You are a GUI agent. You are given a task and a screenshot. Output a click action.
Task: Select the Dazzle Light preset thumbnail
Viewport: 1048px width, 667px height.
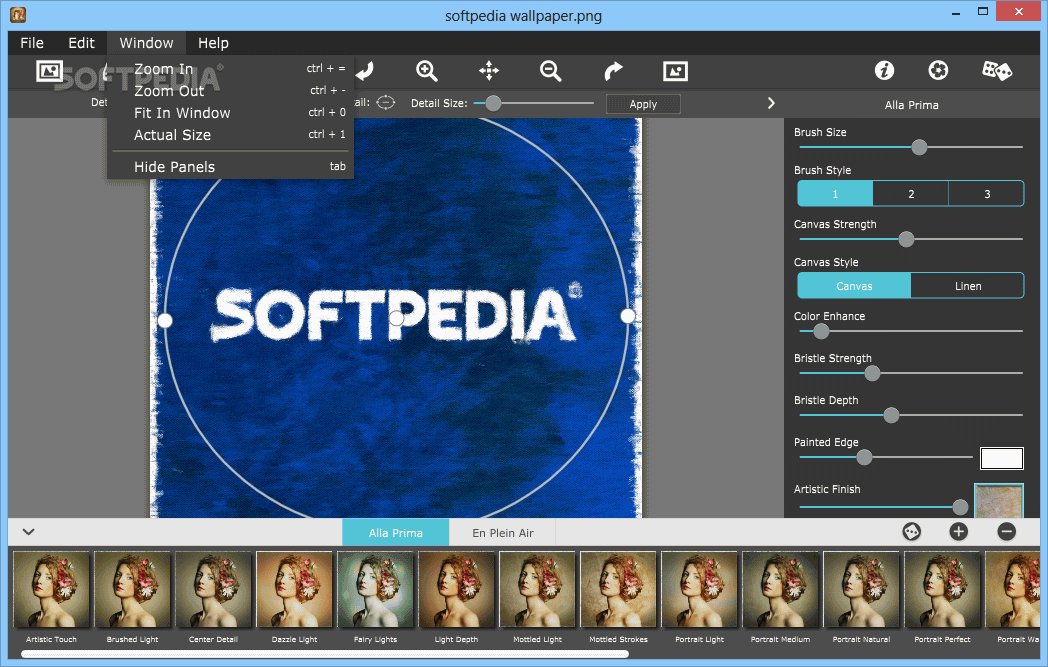pos(294,590)
